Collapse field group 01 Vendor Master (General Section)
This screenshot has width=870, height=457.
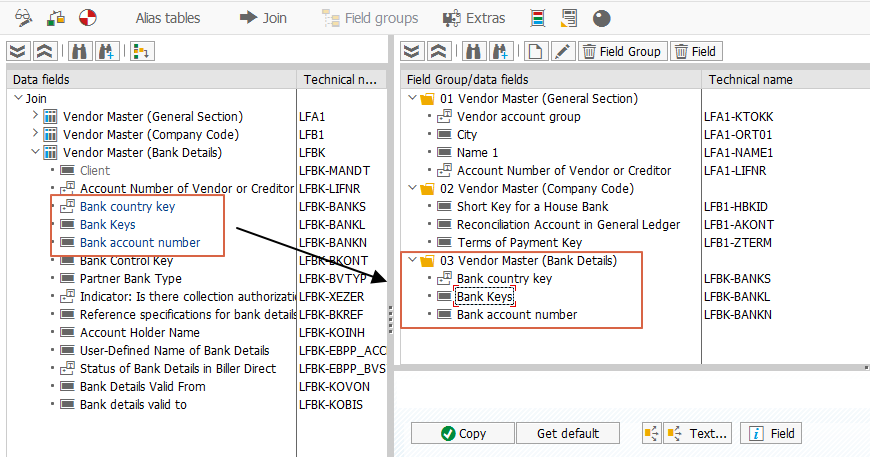(x=412, y=98)
